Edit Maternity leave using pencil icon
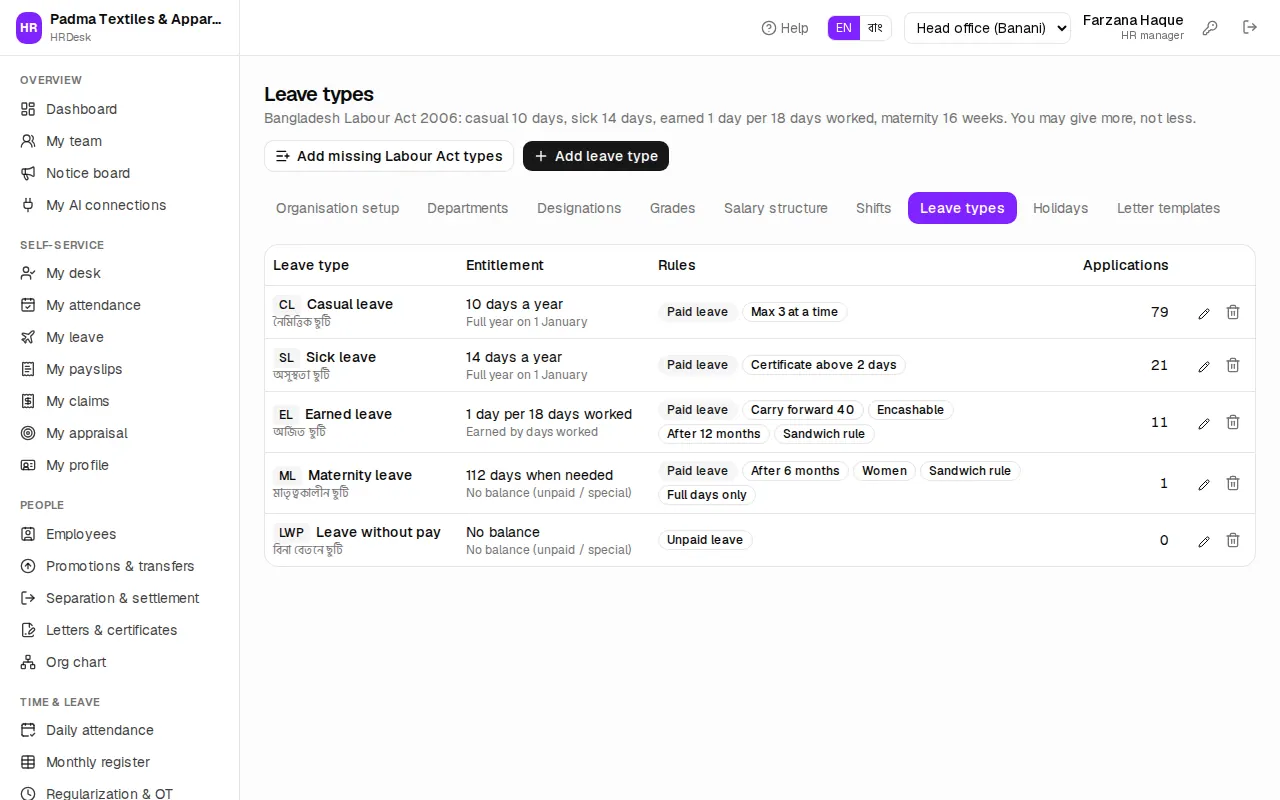 (1204, 484)
